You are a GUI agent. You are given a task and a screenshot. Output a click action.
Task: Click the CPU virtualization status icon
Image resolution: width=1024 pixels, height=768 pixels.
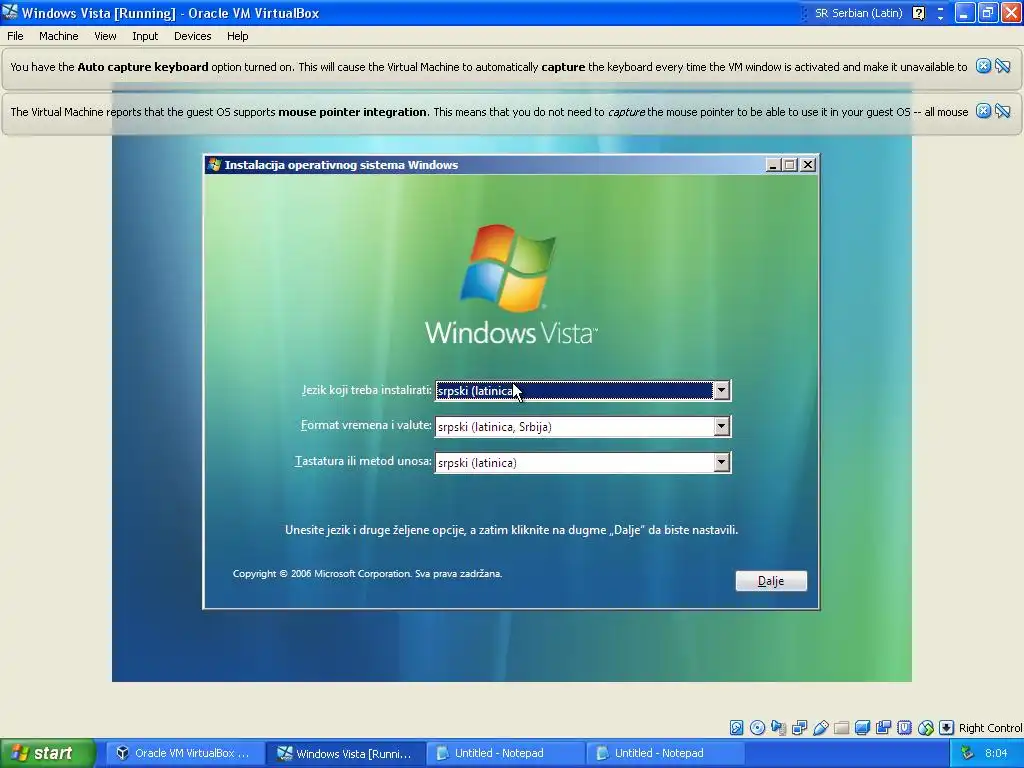[904, 728]
